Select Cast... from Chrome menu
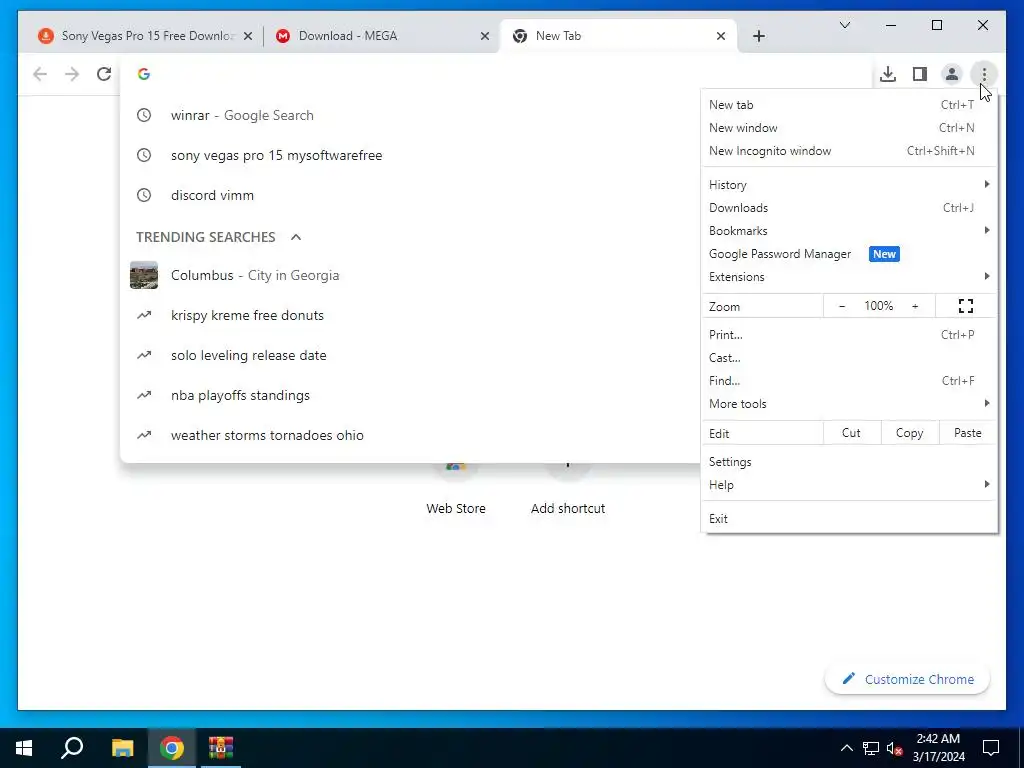The height and width of the screenshot is (768, 1024). [849, 358]
